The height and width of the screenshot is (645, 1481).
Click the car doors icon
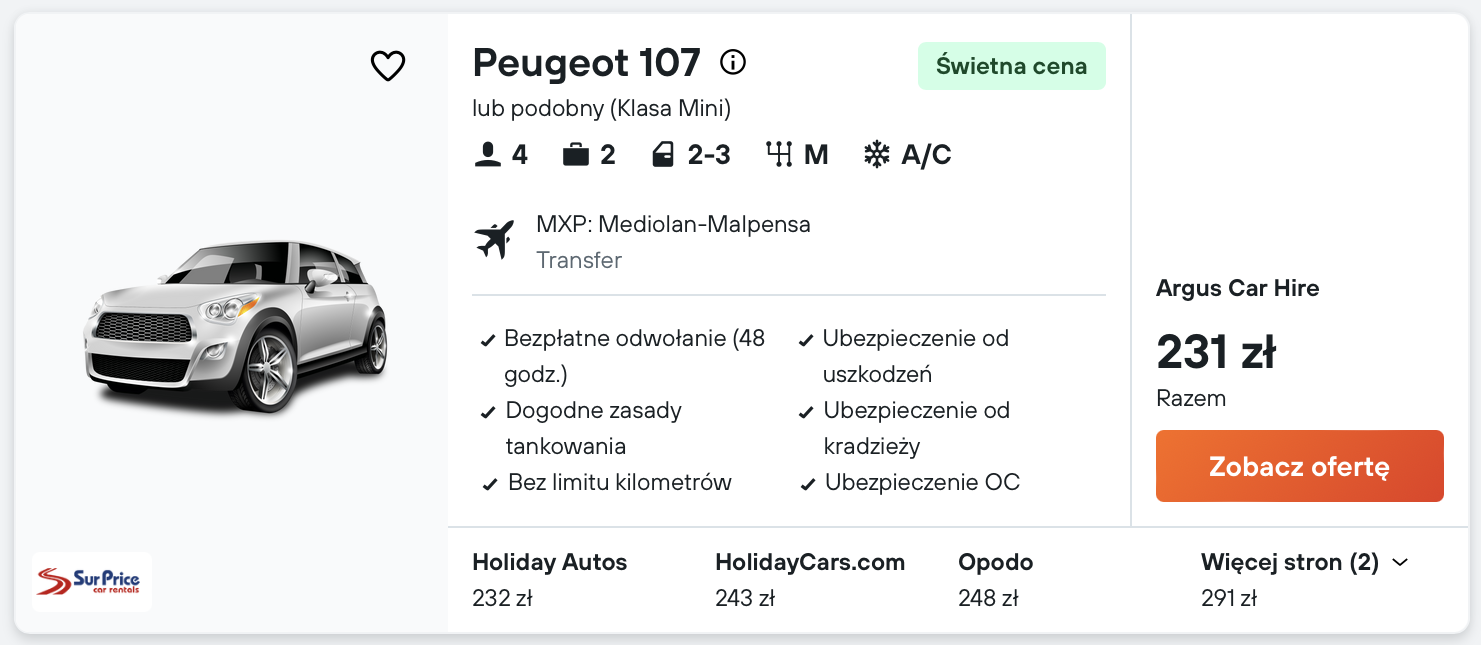pyautogui.click(x=663, y=154)
